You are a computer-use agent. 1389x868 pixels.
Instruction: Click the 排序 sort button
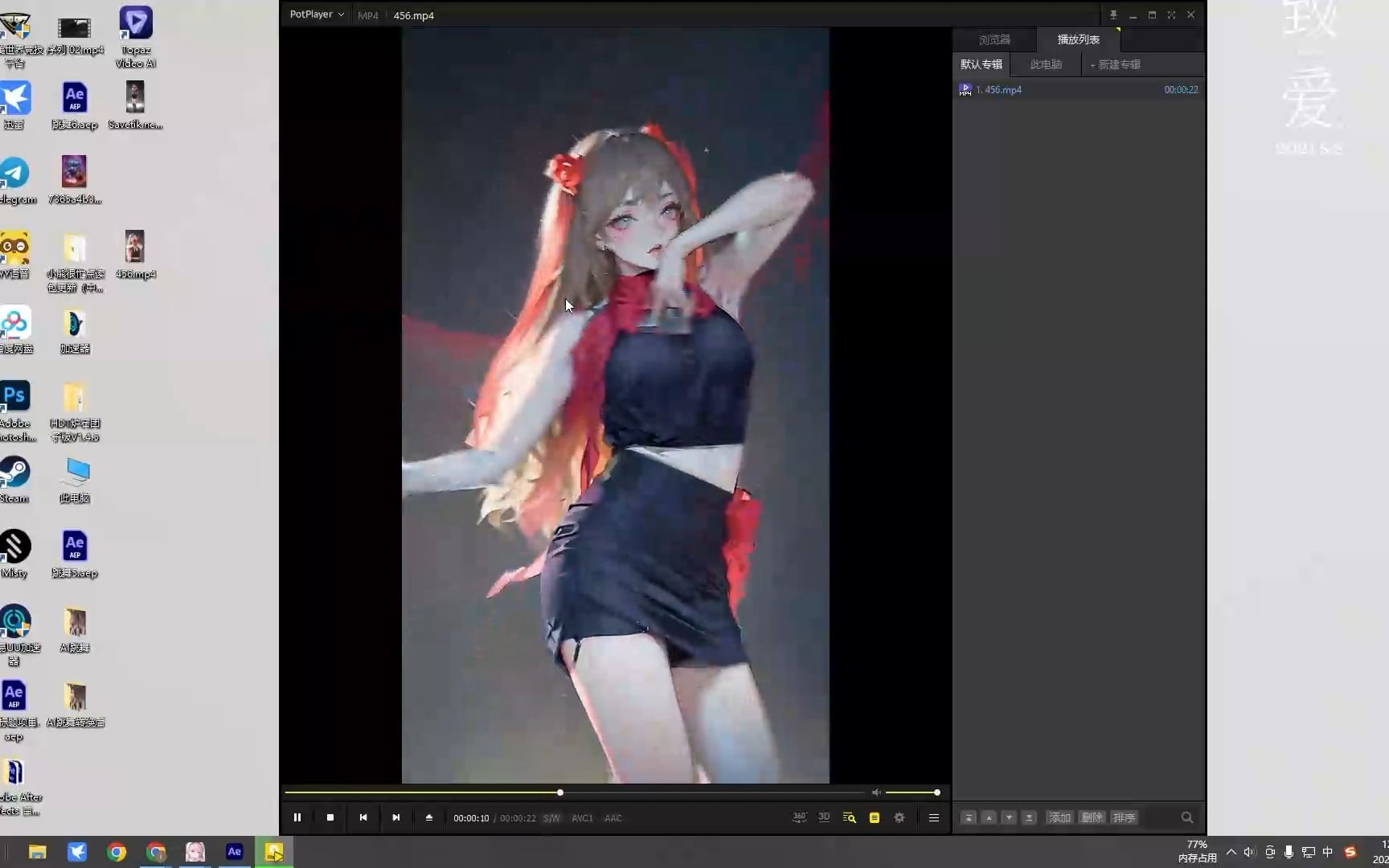[x=1124, y=817]
